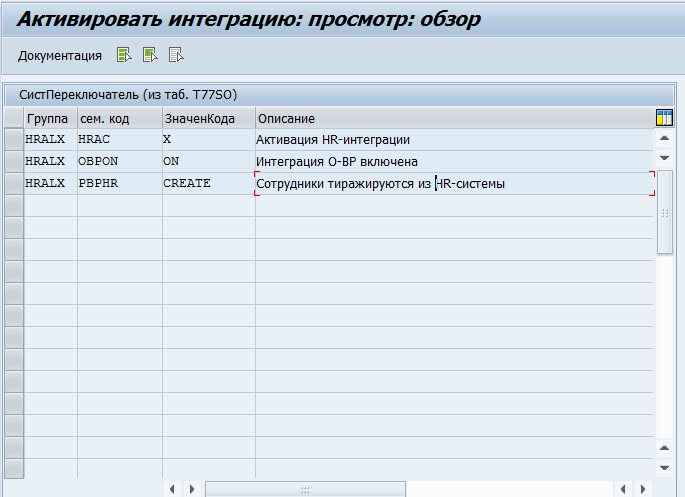Click the vertical scrollbar thumb of table
The width and height of the screenshot is (685, 497).
665,212
